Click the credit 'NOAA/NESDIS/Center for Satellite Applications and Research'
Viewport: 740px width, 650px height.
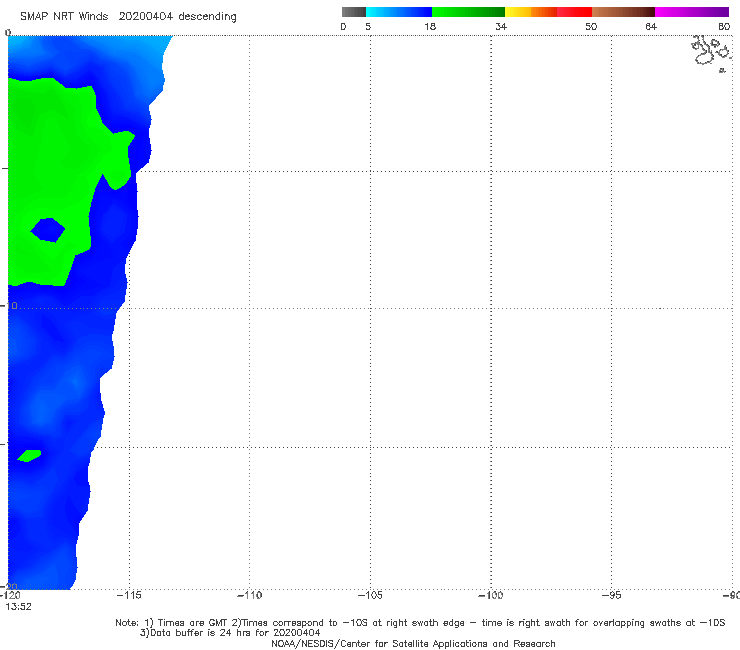click(413, 643)
